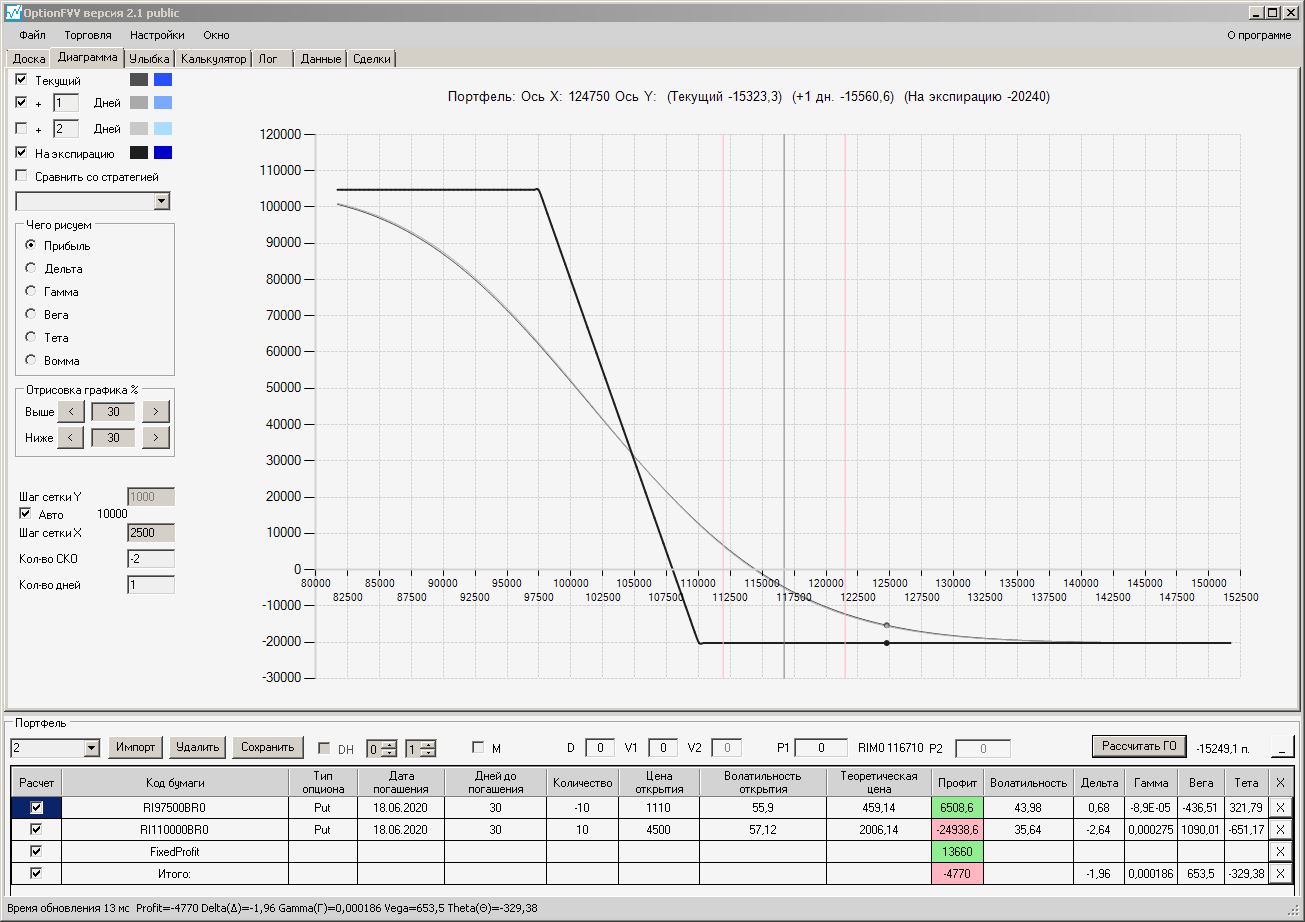Open the portfolio number dropdown showing 2
The width and height of the screenshot is (1305, 922).
coord(92,747)
